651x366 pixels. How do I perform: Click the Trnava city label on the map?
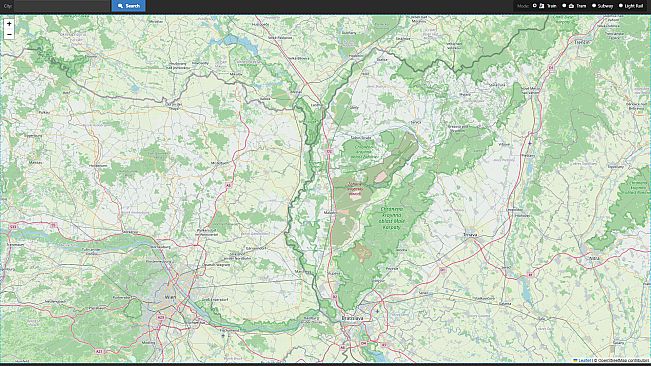point(470,235)
